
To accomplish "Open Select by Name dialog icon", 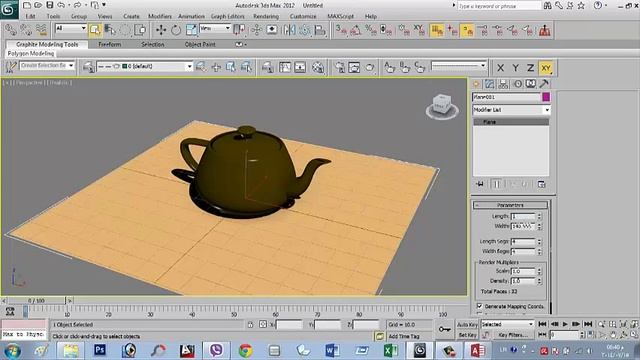I will click(110, 30).
